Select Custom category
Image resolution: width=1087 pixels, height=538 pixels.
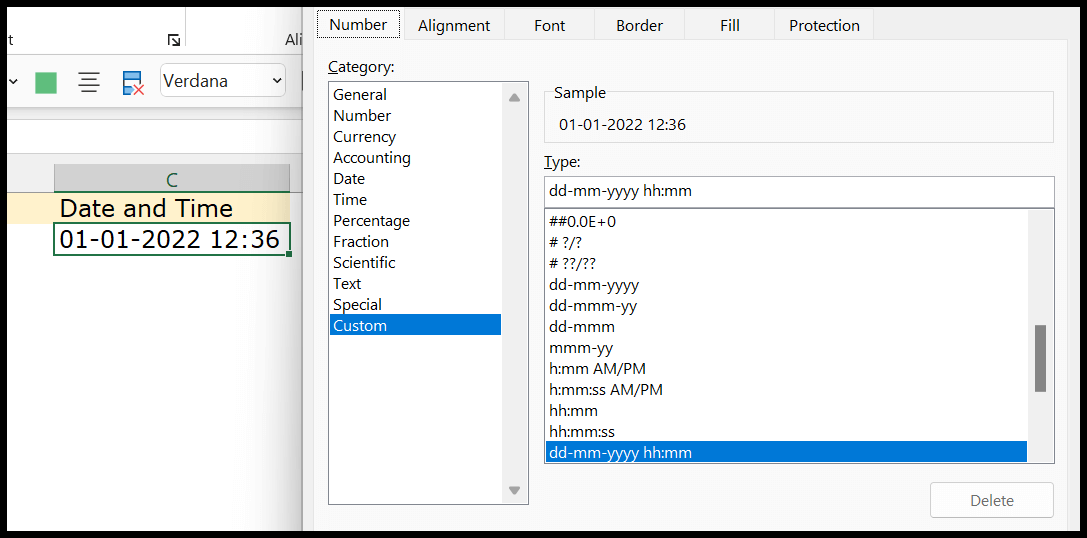(x=415, y=325)
